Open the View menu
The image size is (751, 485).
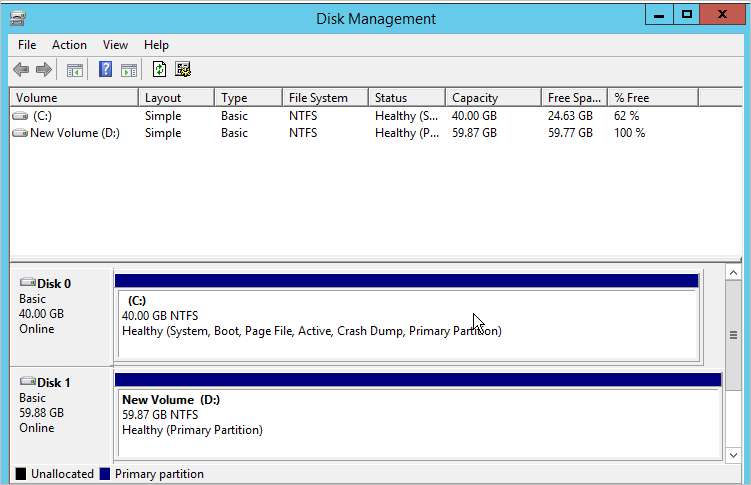click(x=115, y=45)
